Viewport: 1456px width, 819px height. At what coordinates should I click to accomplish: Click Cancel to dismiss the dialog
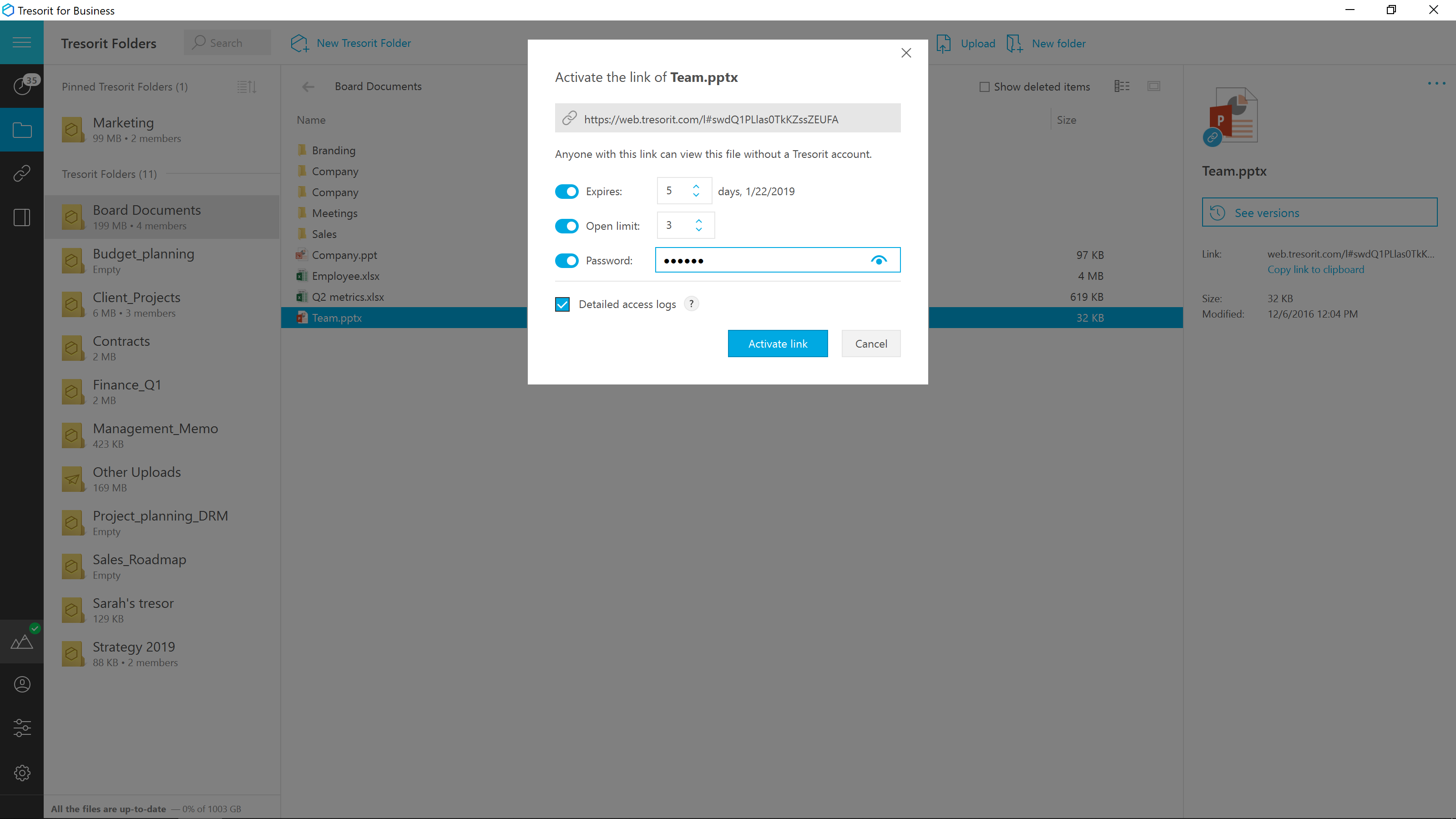[870, 343]
